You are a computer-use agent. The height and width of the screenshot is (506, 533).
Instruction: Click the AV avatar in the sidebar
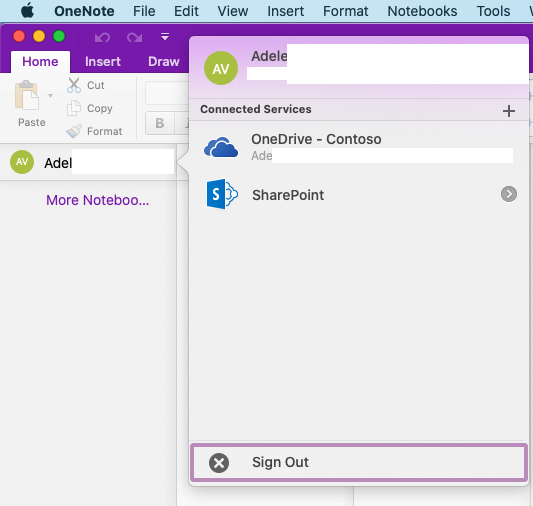[x=22, y=162]
